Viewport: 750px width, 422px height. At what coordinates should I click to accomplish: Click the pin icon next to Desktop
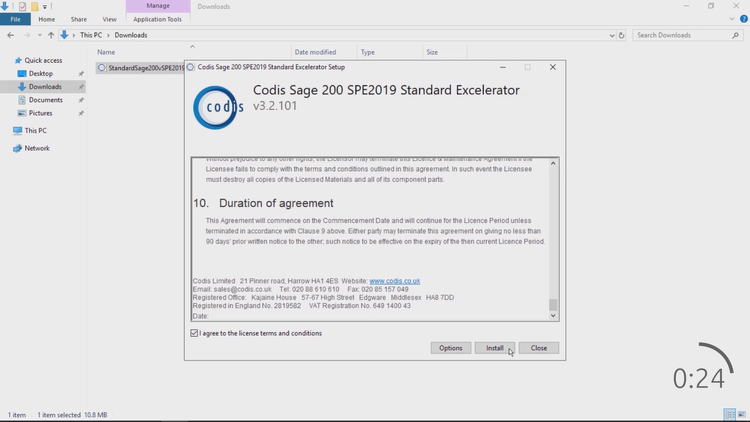[81, 74]
